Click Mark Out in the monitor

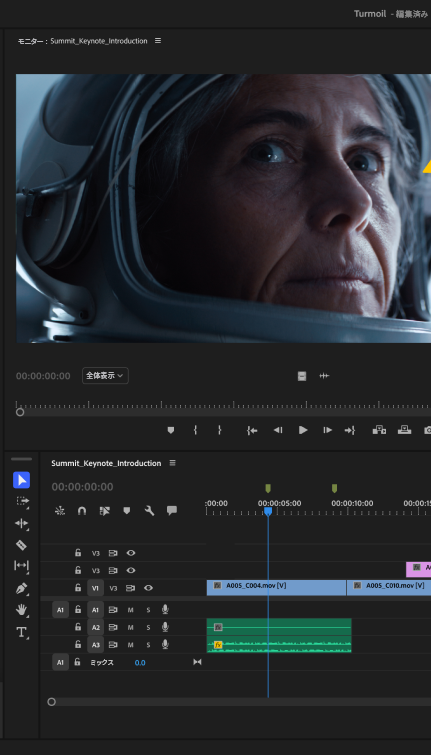[220, 430]
